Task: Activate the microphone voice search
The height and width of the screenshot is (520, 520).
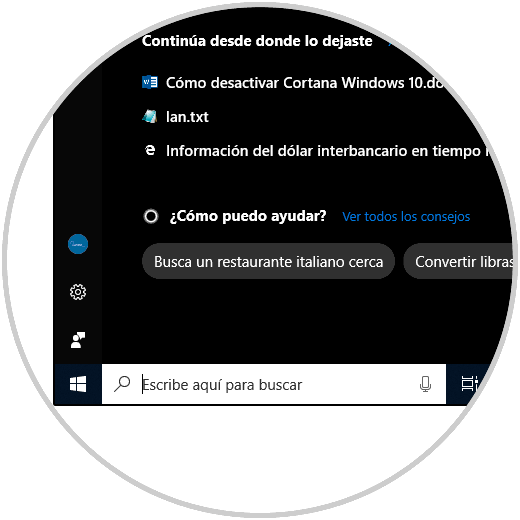Action: point(425,384)
